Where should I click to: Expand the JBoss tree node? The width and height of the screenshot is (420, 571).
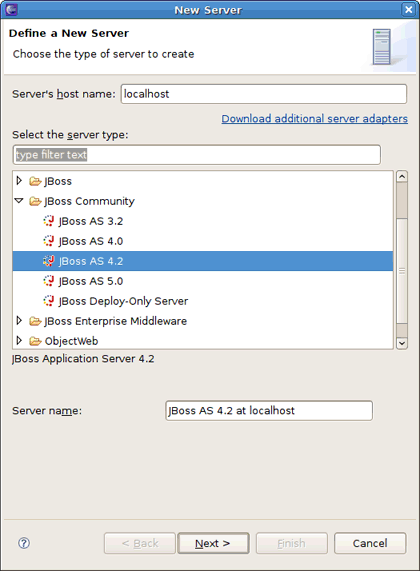(19, 181)
